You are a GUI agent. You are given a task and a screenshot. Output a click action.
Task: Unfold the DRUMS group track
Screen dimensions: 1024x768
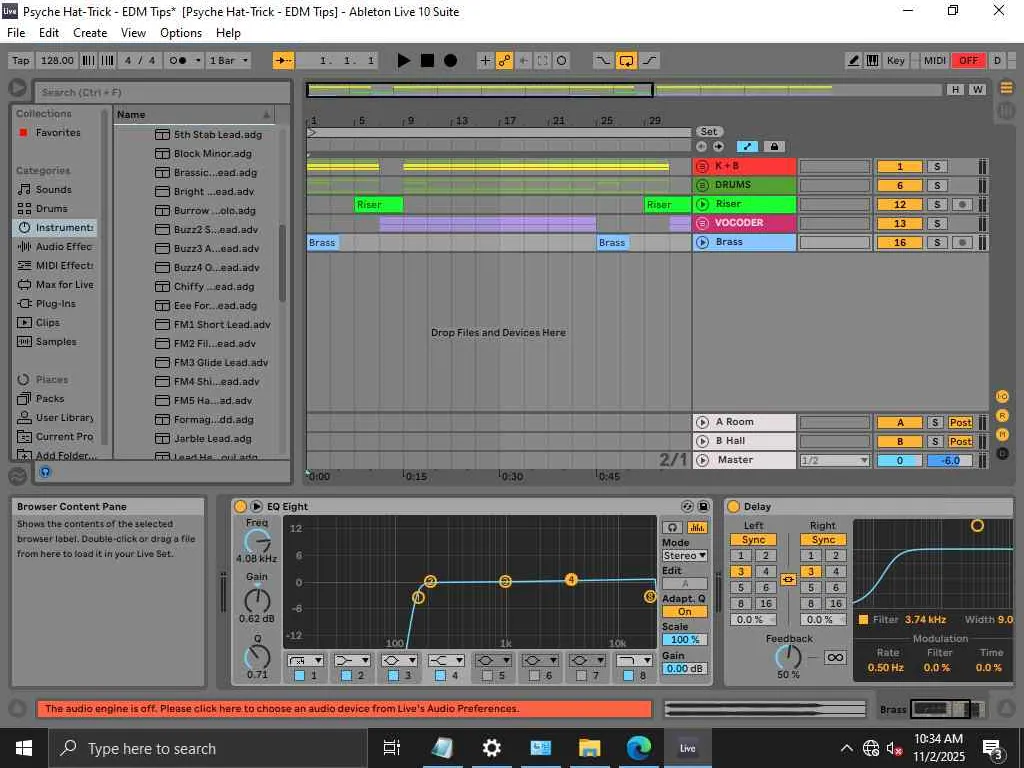pos(703,185)
